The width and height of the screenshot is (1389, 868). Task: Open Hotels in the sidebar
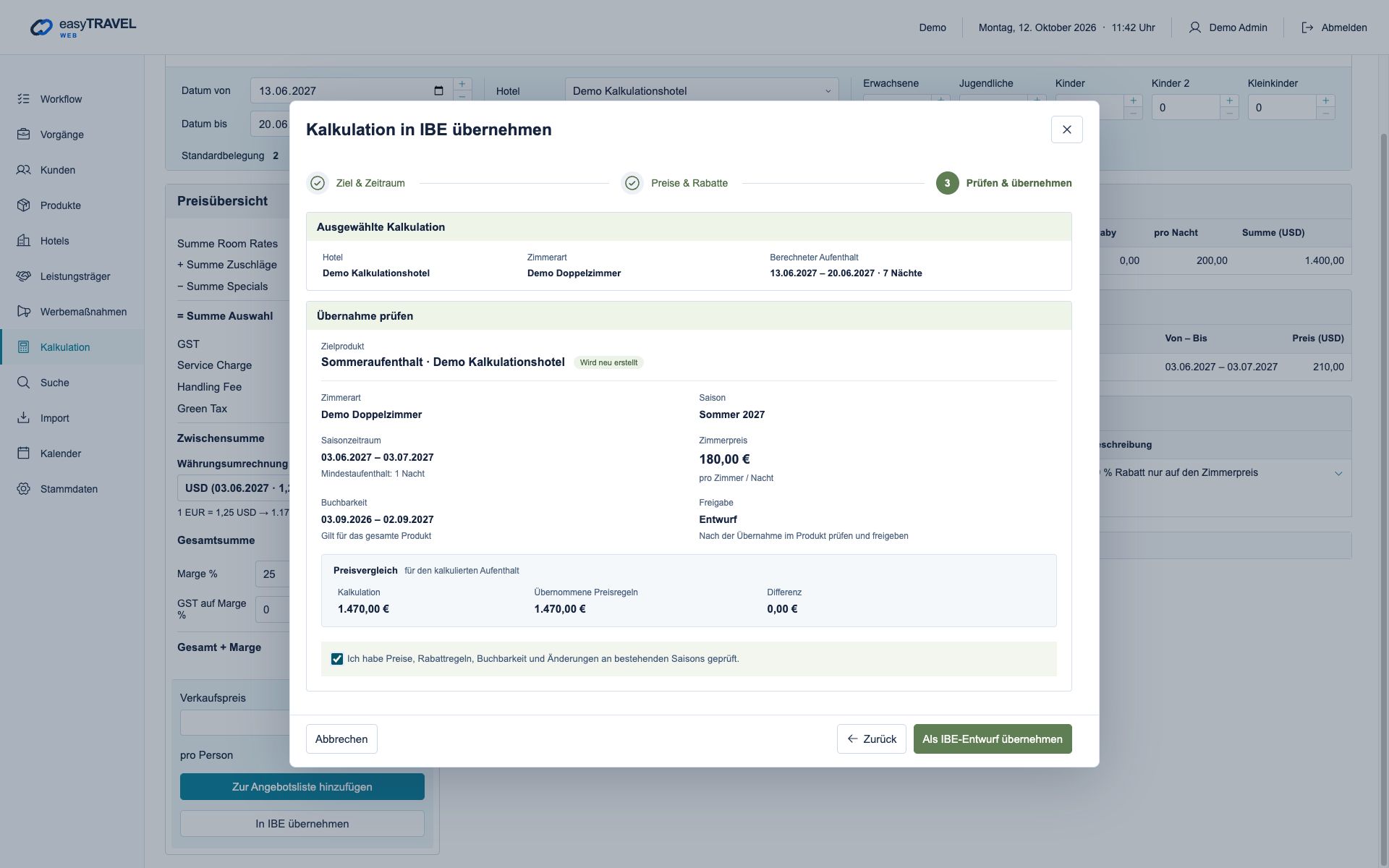[x=72, y=241]
